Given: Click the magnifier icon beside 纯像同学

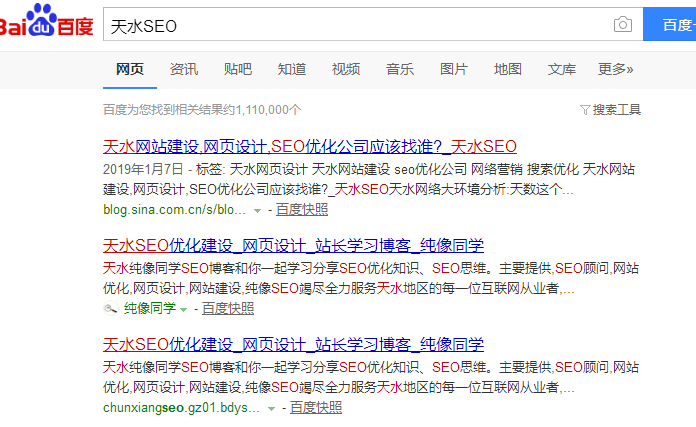Looking at the screenshot, I should click(x=111, y=308).
